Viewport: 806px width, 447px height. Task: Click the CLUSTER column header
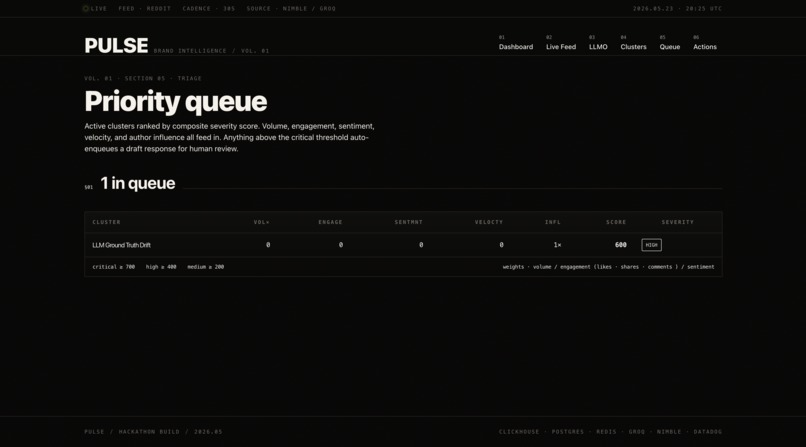106,222
